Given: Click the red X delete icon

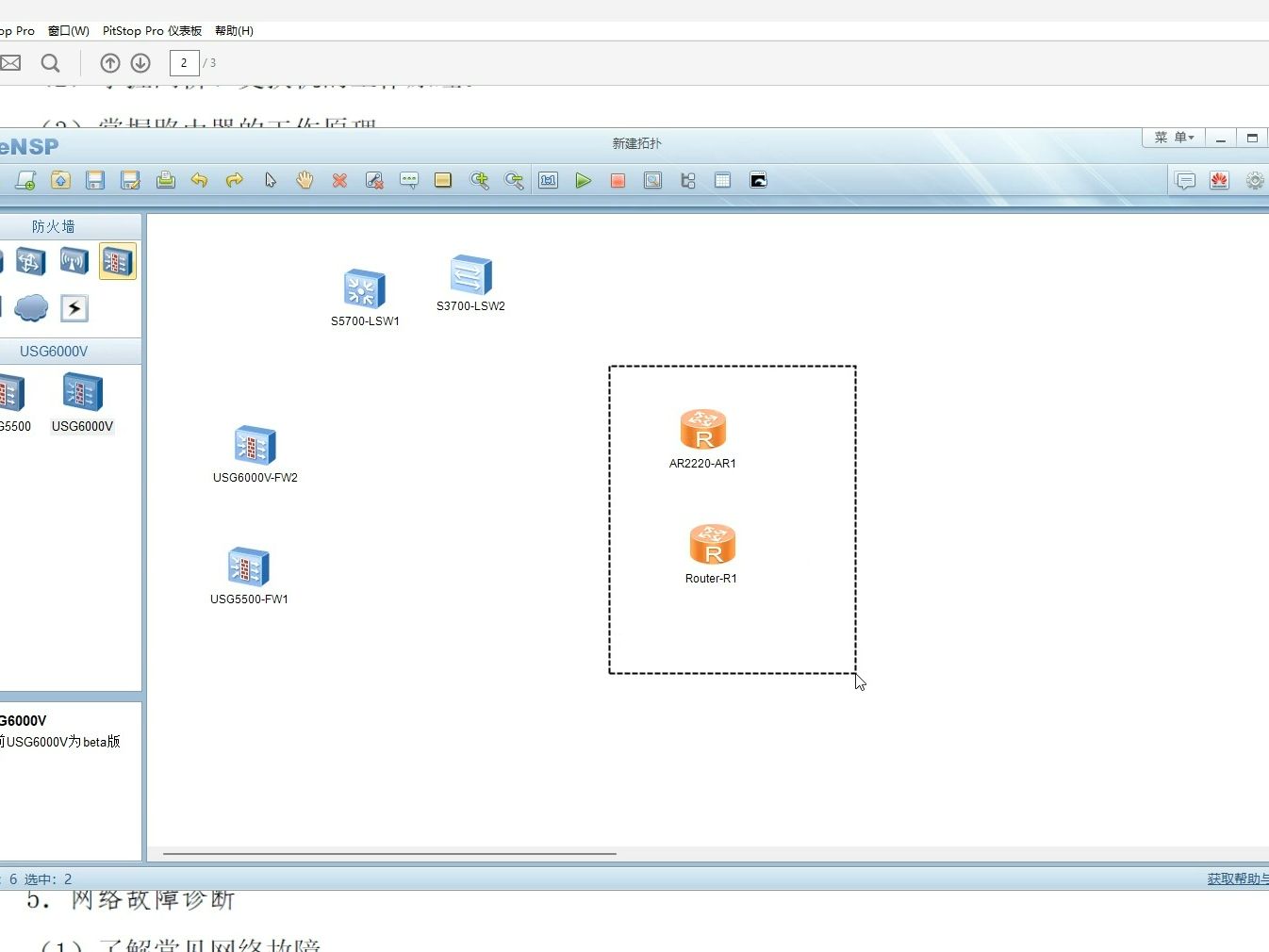Looking at the screenshot, I should [339, 180].
